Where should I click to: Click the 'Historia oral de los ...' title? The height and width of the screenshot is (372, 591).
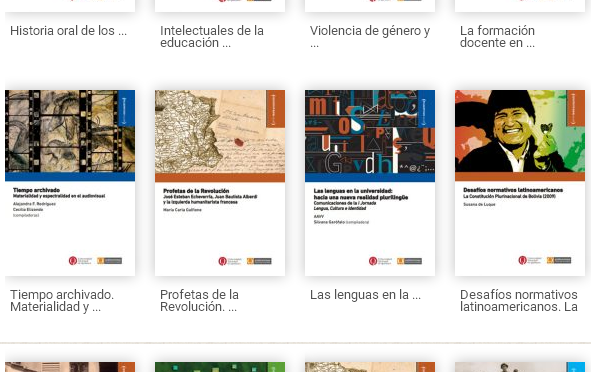click(x=69, y=31)
